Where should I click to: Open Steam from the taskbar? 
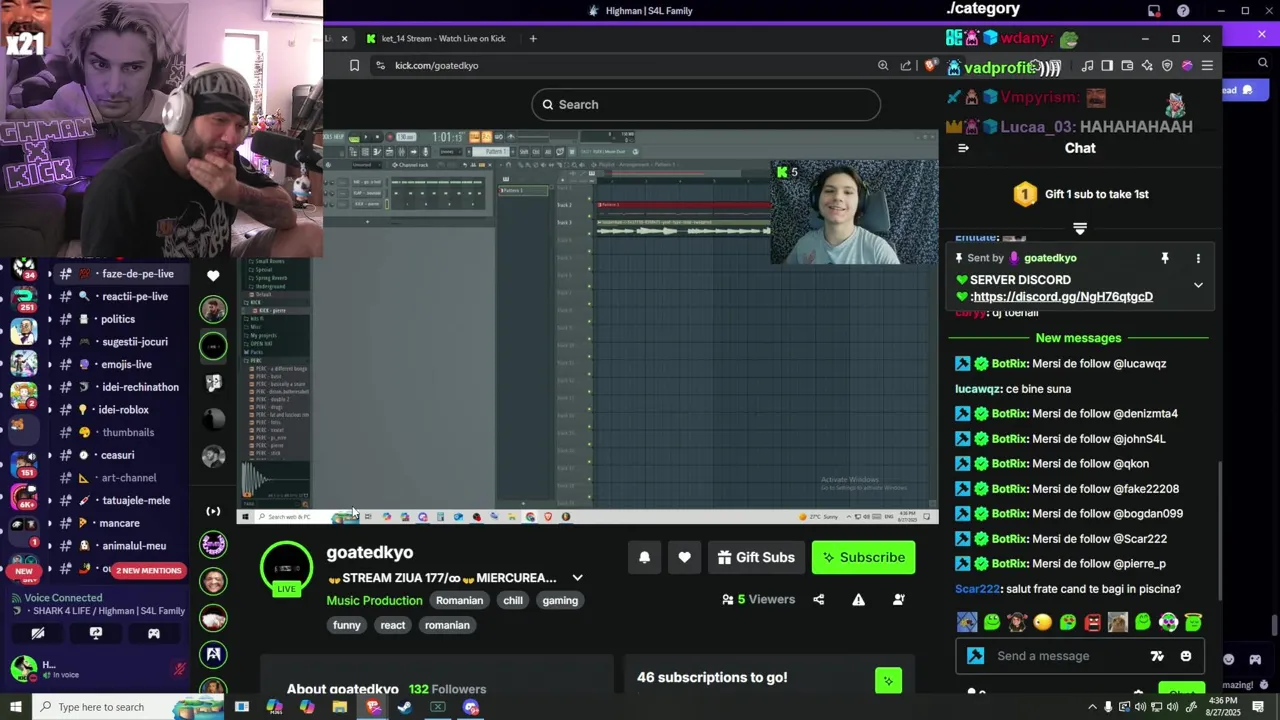[x=405, y=707]
